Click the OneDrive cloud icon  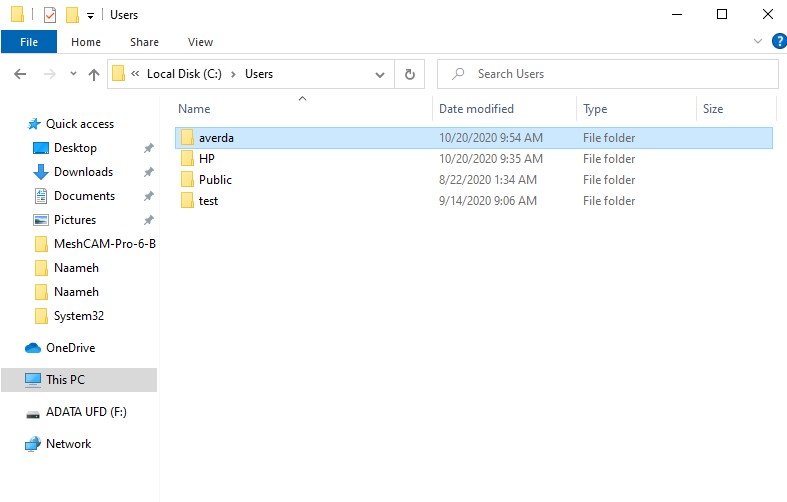click(x=33, y=348)
